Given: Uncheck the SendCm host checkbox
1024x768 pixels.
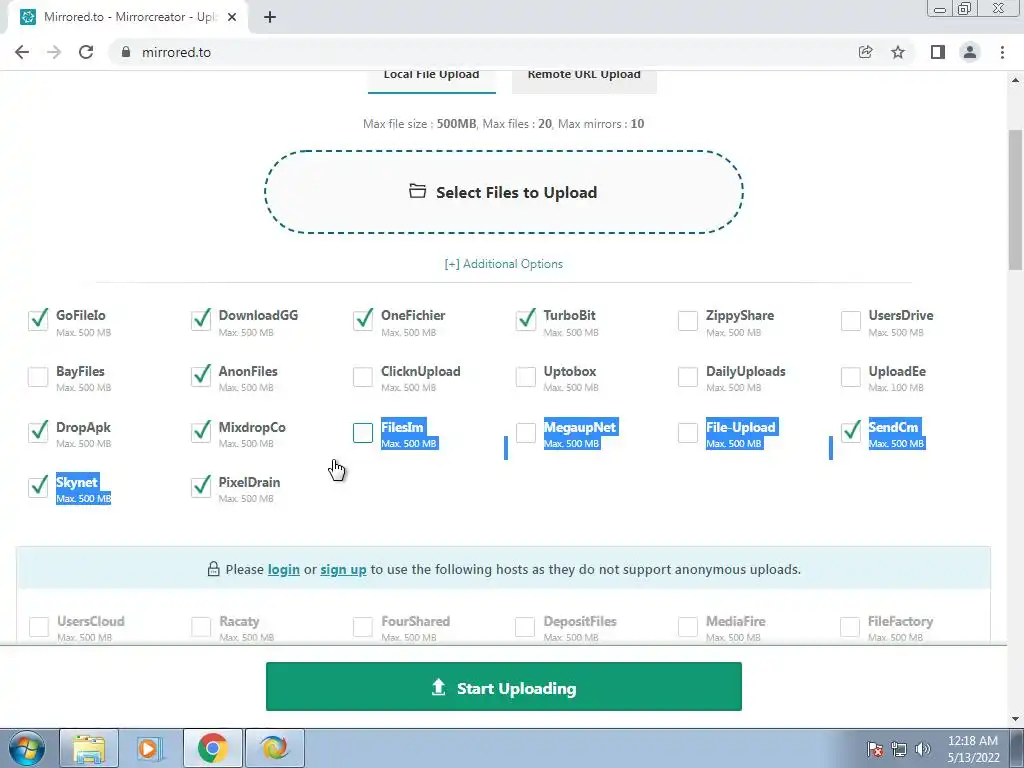Looking at the screenshot, I should pyautogui.click(x=851, y=432).
